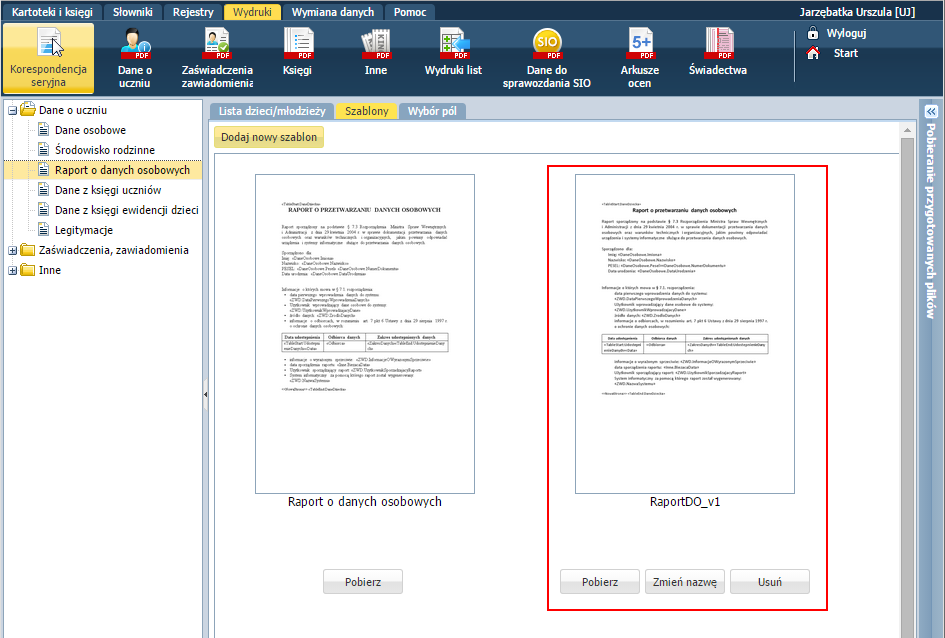945x638 pixels.
Task: Select Dane osobowe tree item
Action: (90, 130)
